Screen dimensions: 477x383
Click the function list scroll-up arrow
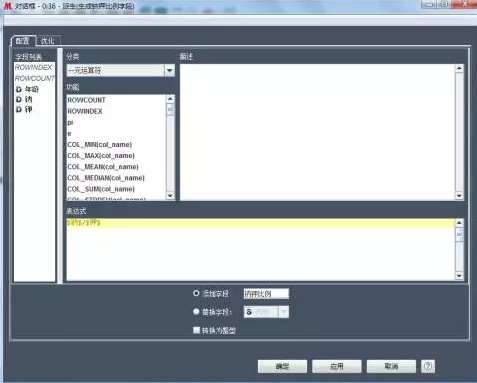170,99
